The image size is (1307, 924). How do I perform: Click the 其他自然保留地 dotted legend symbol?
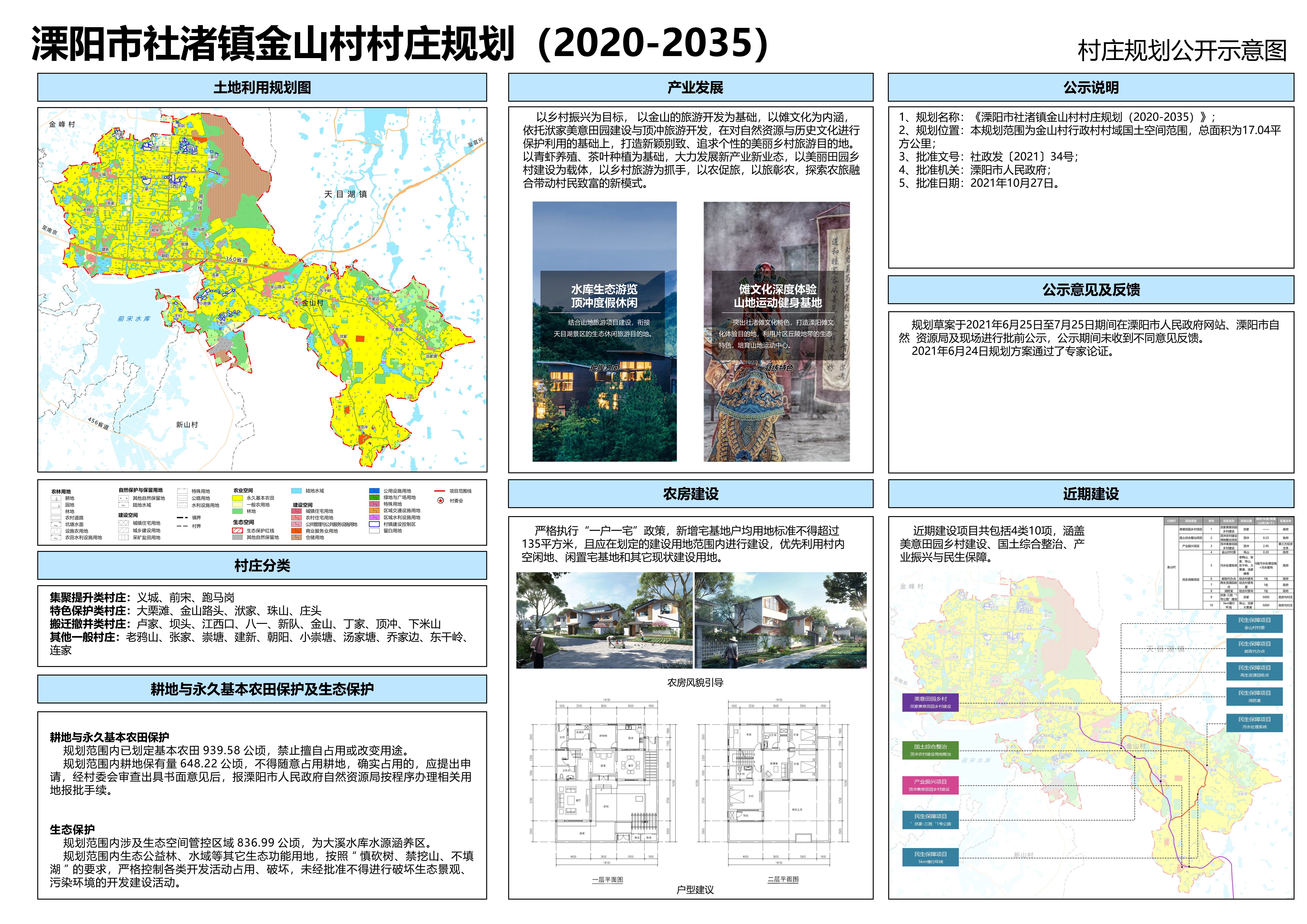click(x=124, y=498)
